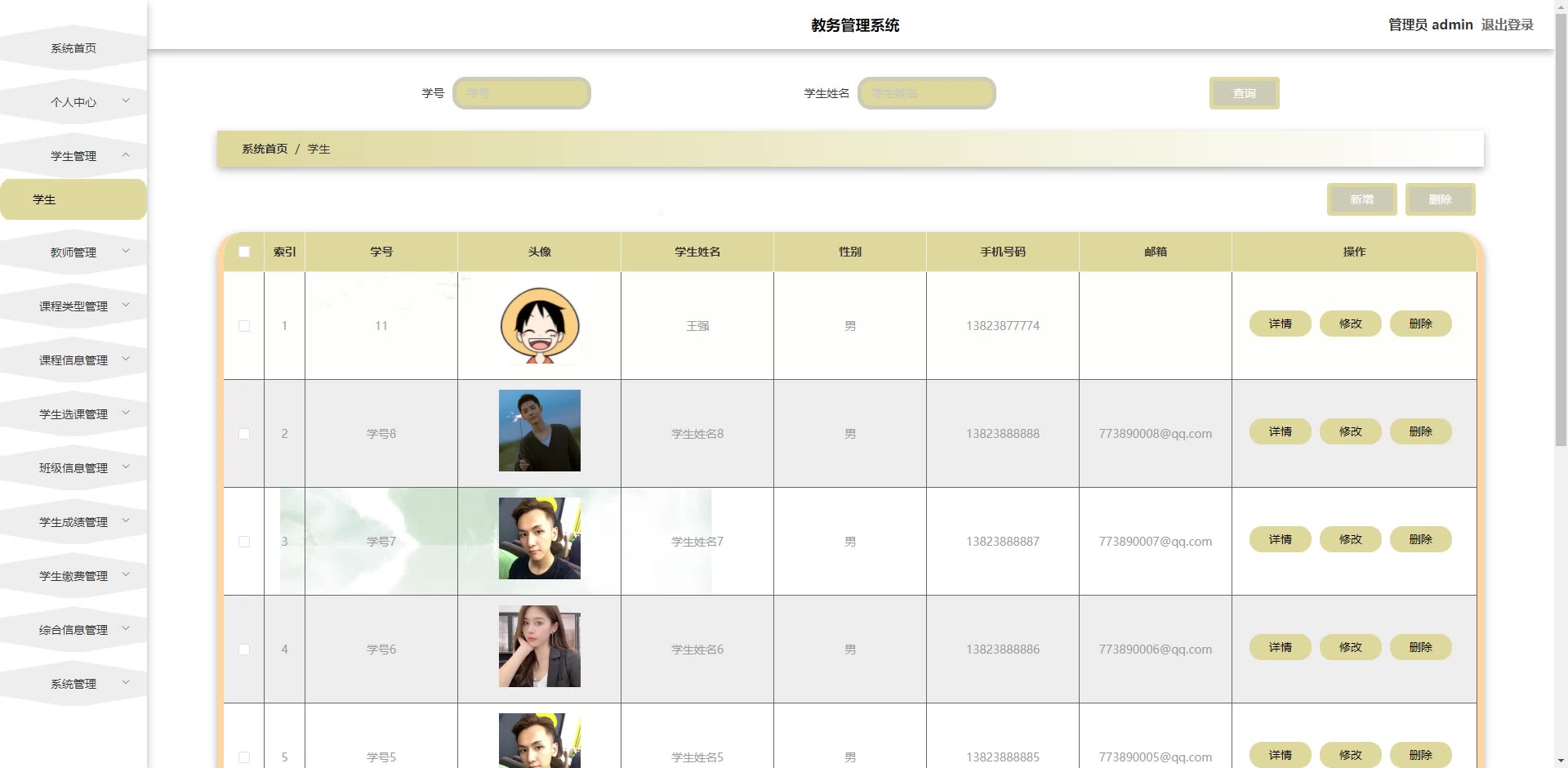This screenshot has height=768, width=1568.
Task: Open the 系统管理 sidebar menu
Action: click(x=73, y=684)
